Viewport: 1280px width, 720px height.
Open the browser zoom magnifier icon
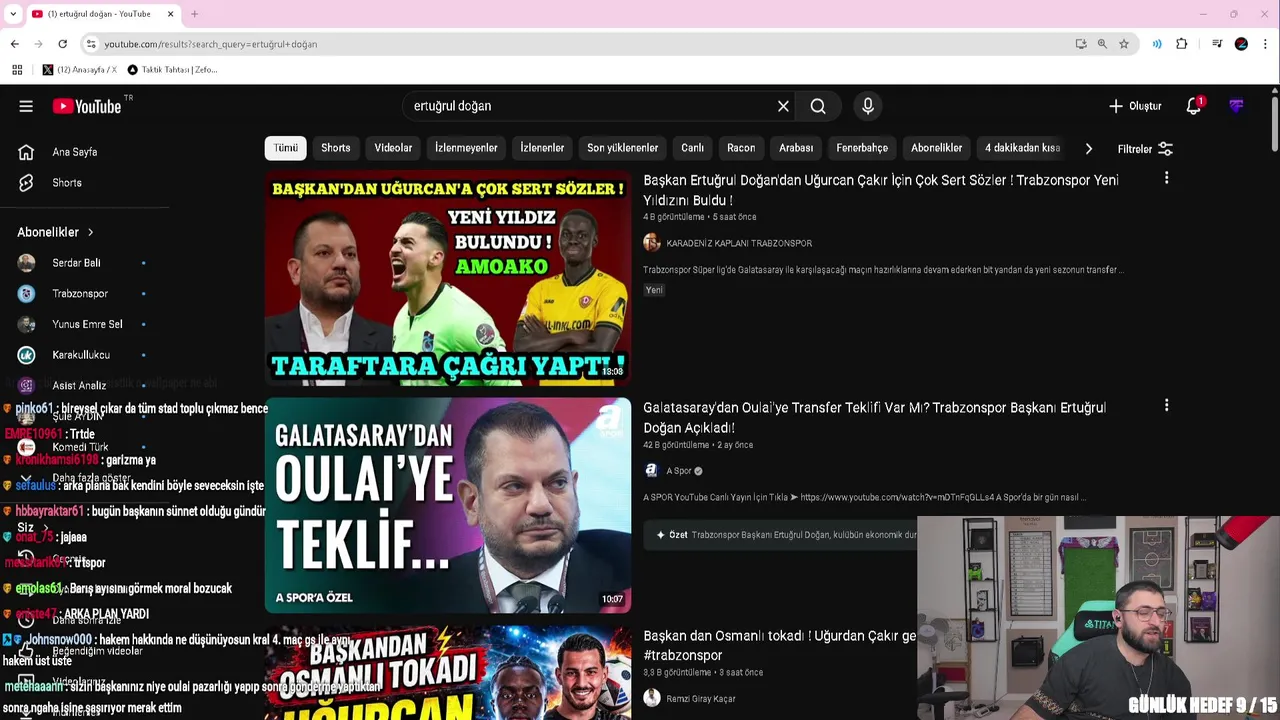click(1102, 44)
